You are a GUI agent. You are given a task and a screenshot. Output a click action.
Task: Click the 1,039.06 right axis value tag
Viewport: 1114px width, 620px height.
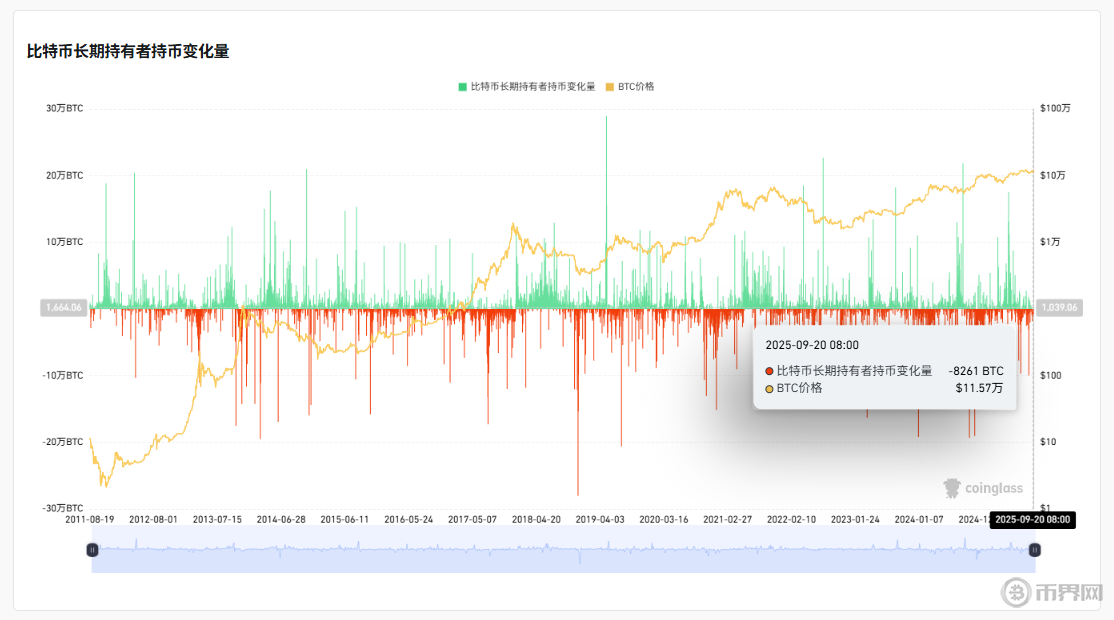pos(1059,308)
